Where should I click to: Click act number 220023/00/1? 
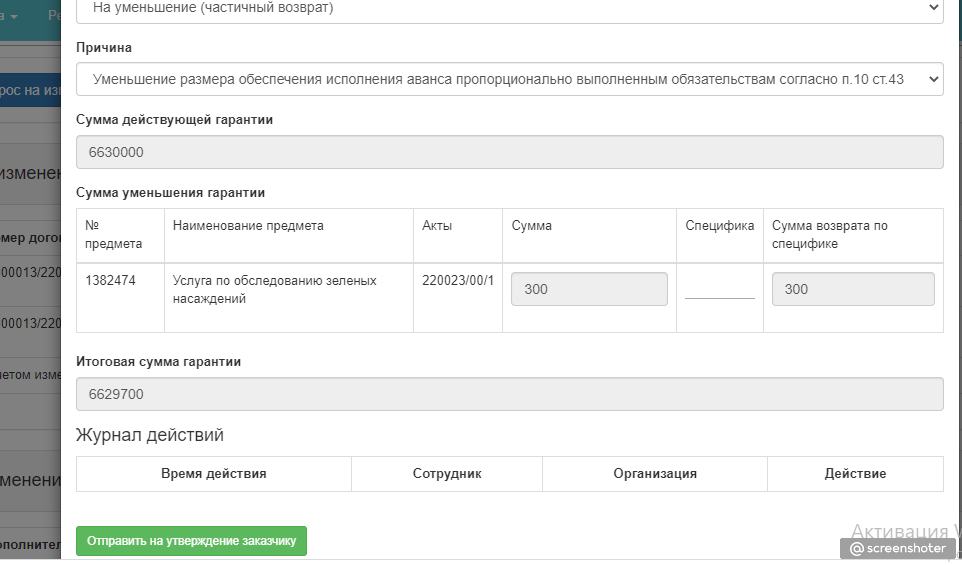pos(458,281)
